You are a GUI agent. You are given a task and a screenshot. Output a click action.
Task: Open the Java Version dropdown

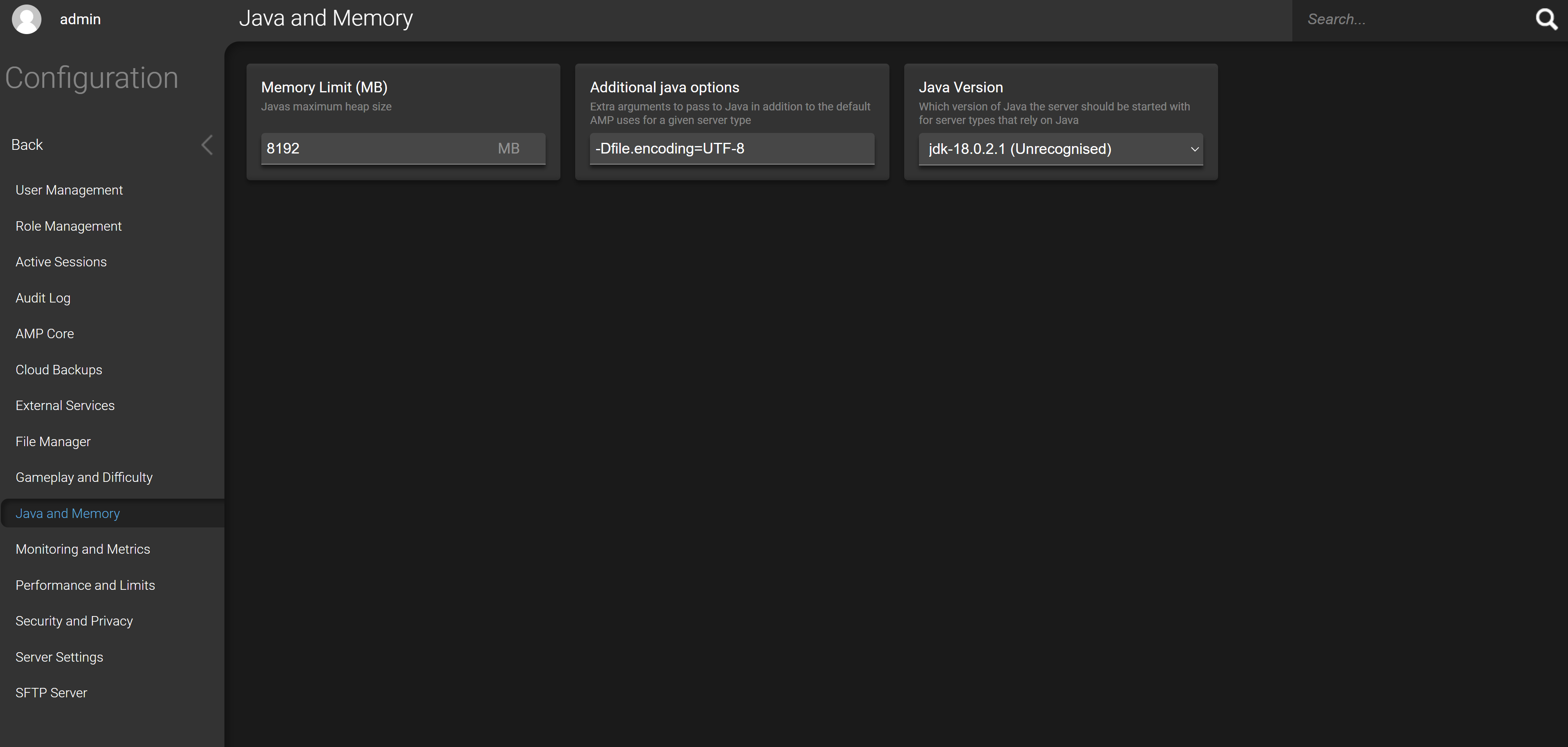(x=1061, y=149)
